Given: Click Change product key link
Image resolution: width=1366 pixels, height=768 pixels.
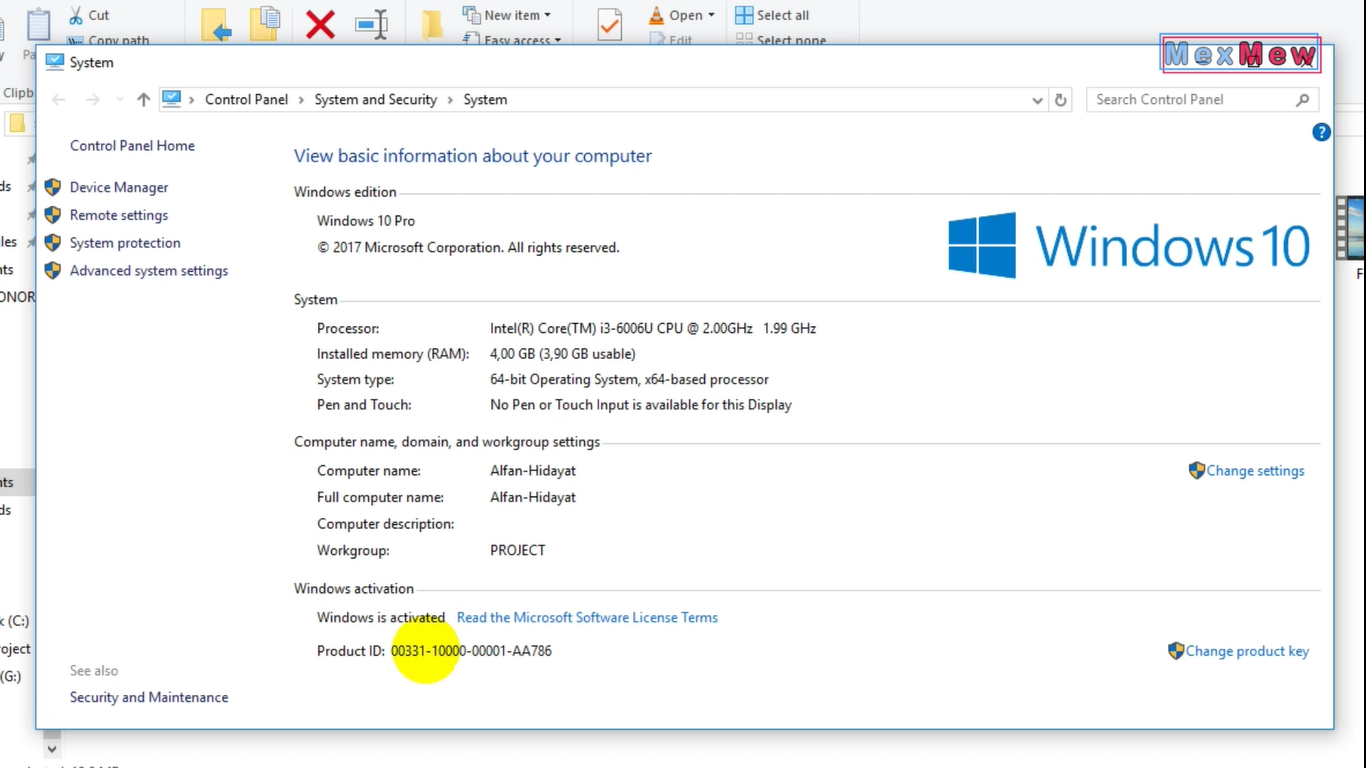Looking at the screenshot, I should [x=1247, y=651].
